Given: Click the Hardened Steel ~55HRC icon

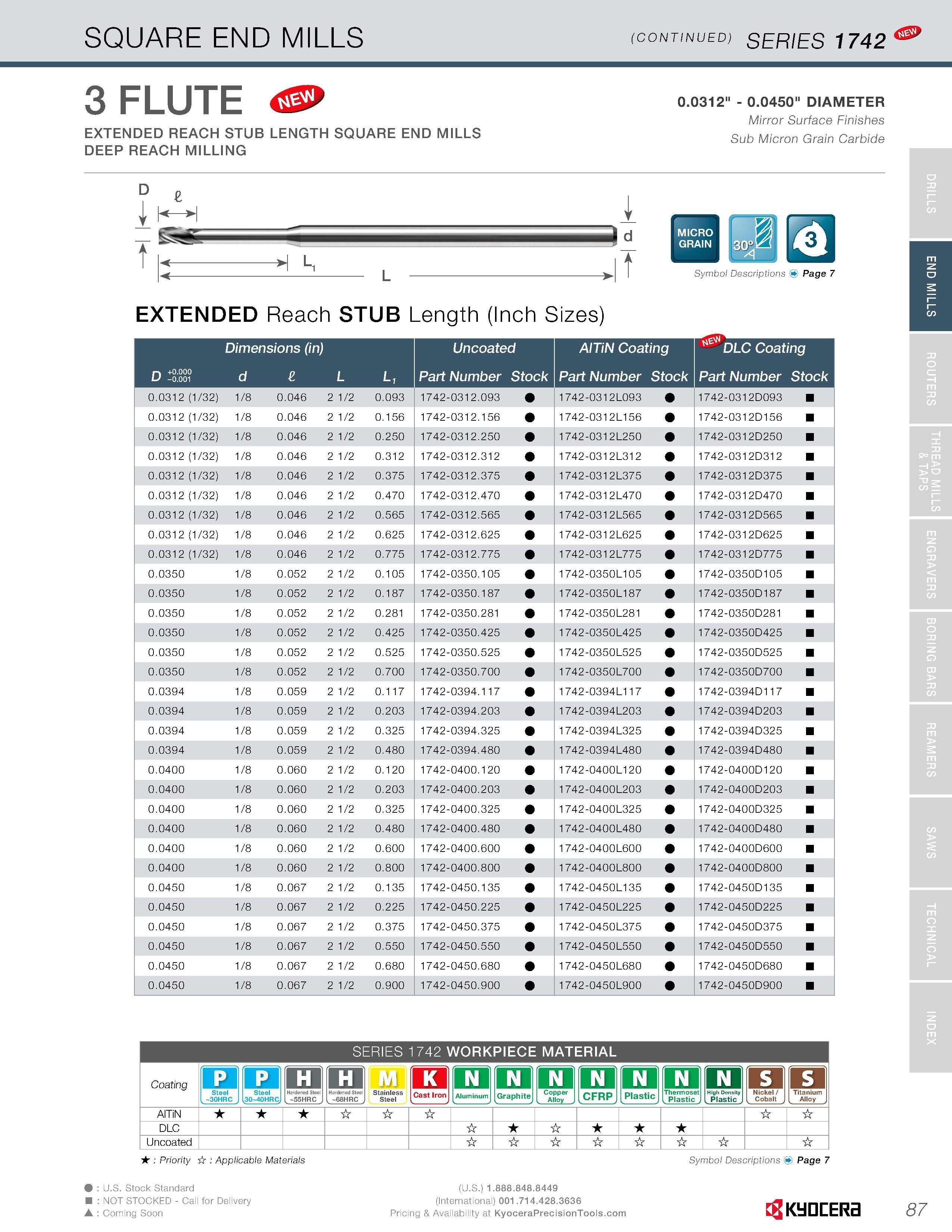Looking at the screenshot, I should [x=304, y=1084].
